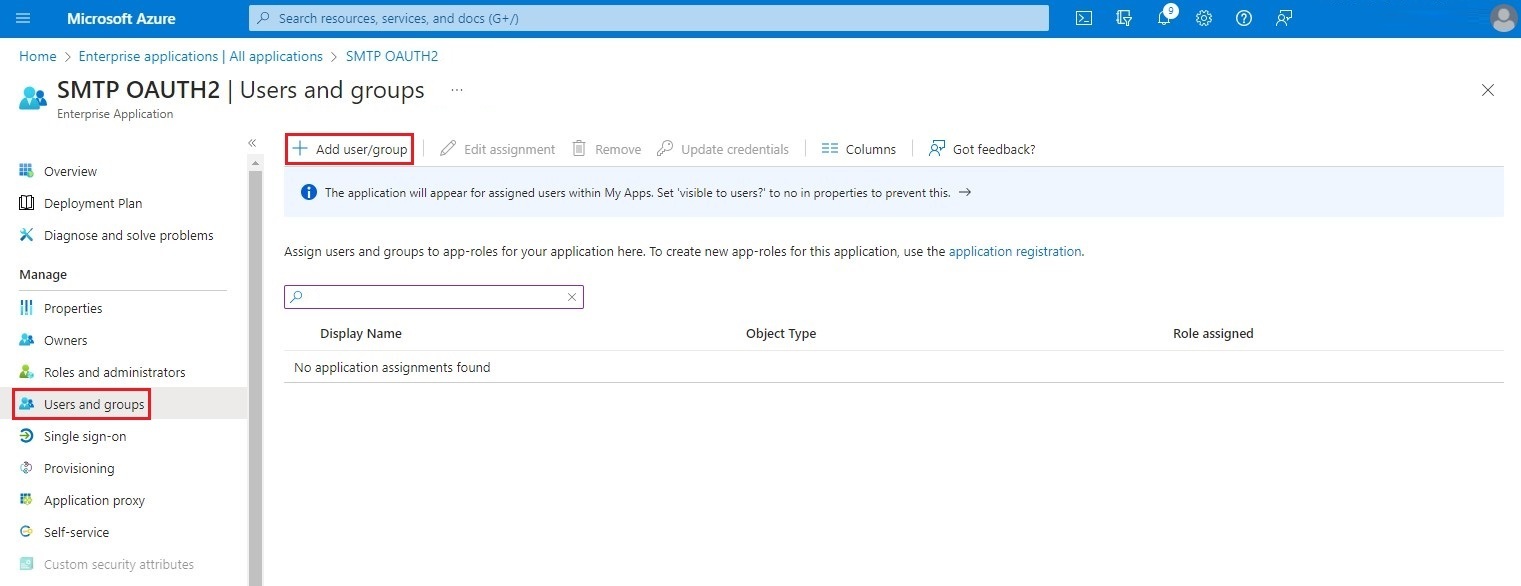Image resolution: width=1521 pixels, height=586 pixels.
Task: Click the account avatar
Action: point(1503,18)
